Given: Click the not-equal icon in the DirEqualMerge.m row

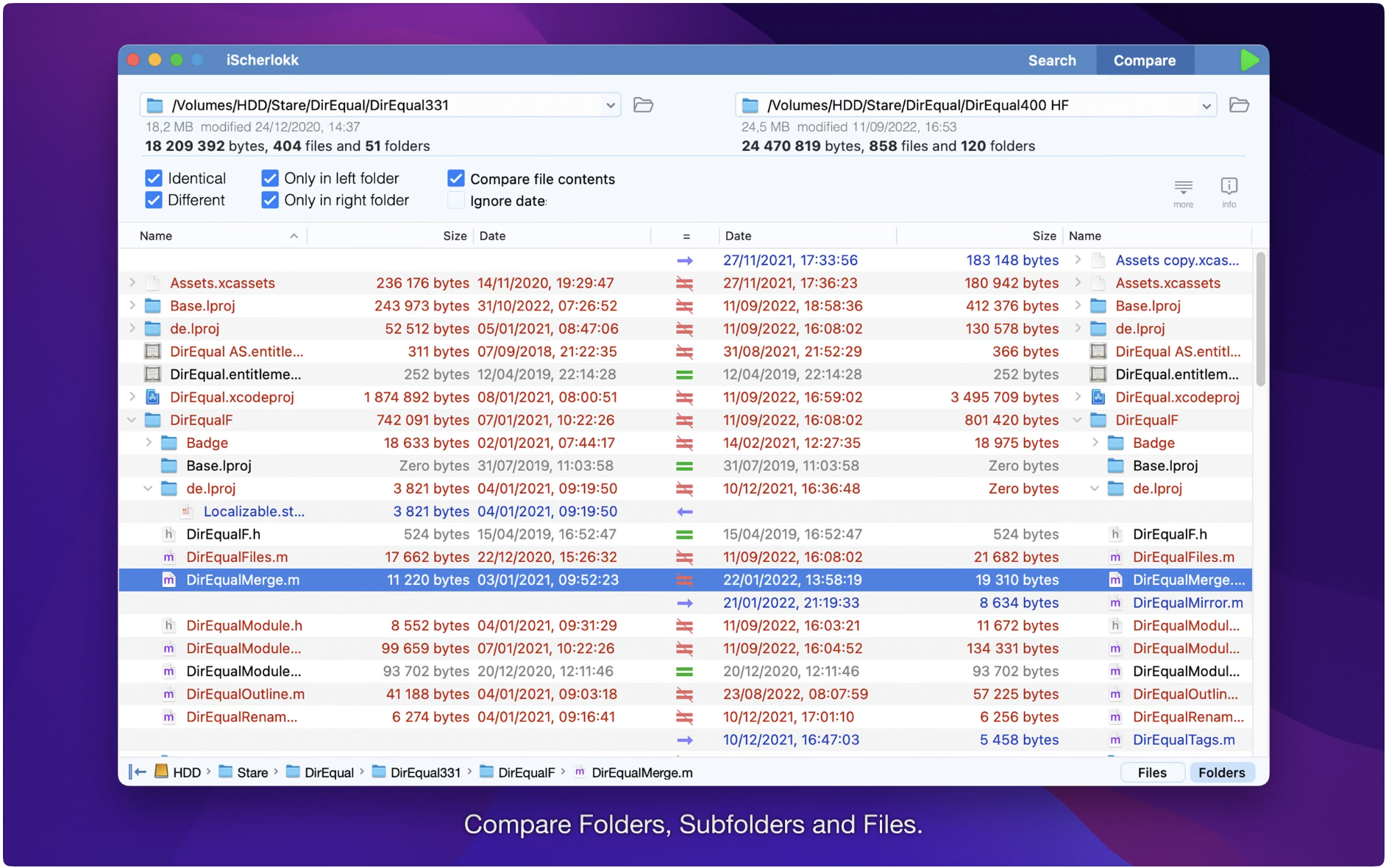Looking at the screenshot, I should 684,580.
